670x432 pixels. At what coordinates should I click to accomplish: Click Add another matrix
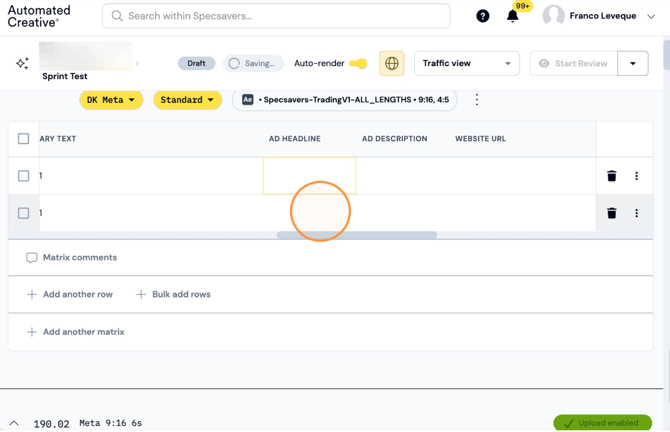click(76, 332)
